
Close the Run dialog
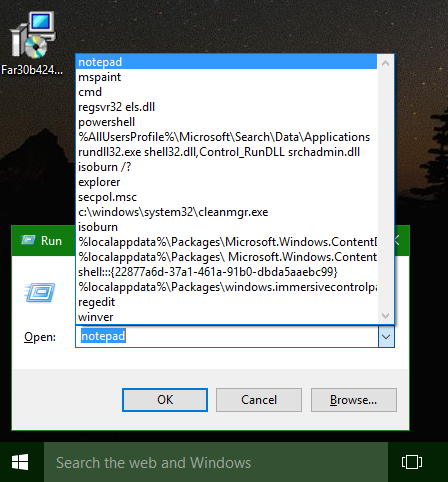[x=397, y=240]
